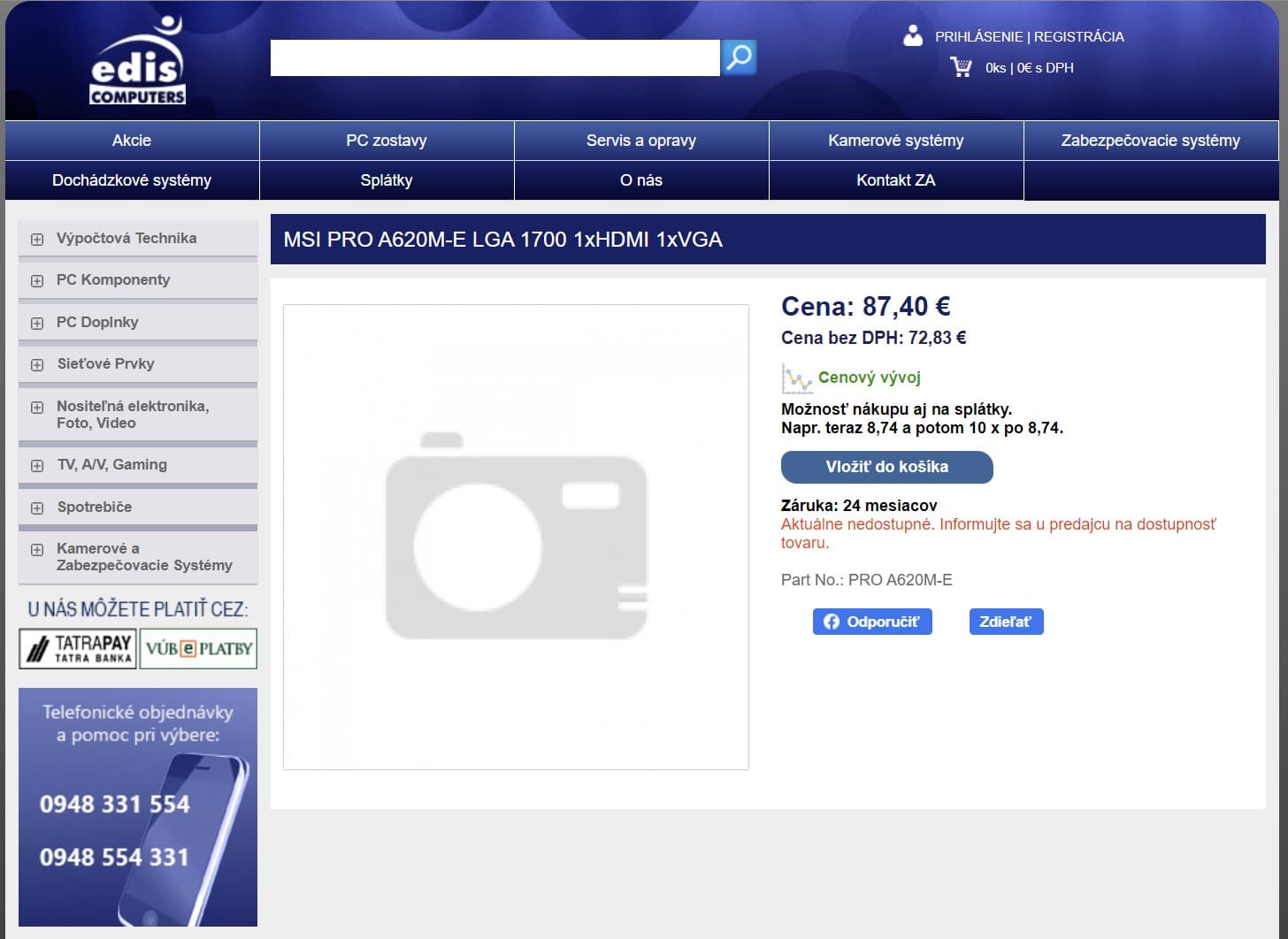Click the TatraPay payment logo
1288x939 pixels.
pyautogui.click(x=78, y=649)
